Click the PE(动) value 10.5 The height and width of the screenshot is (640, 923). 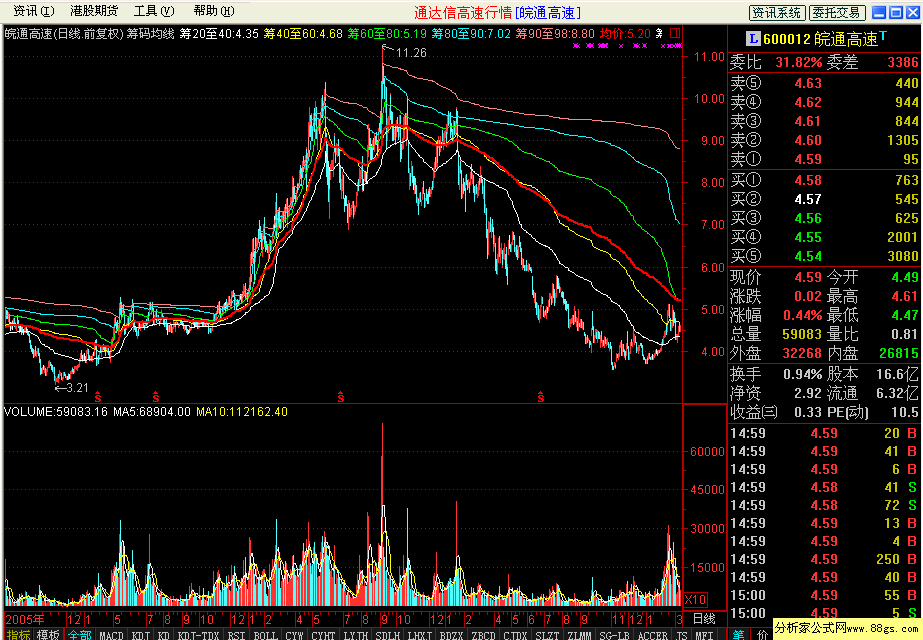pos(905,412)
